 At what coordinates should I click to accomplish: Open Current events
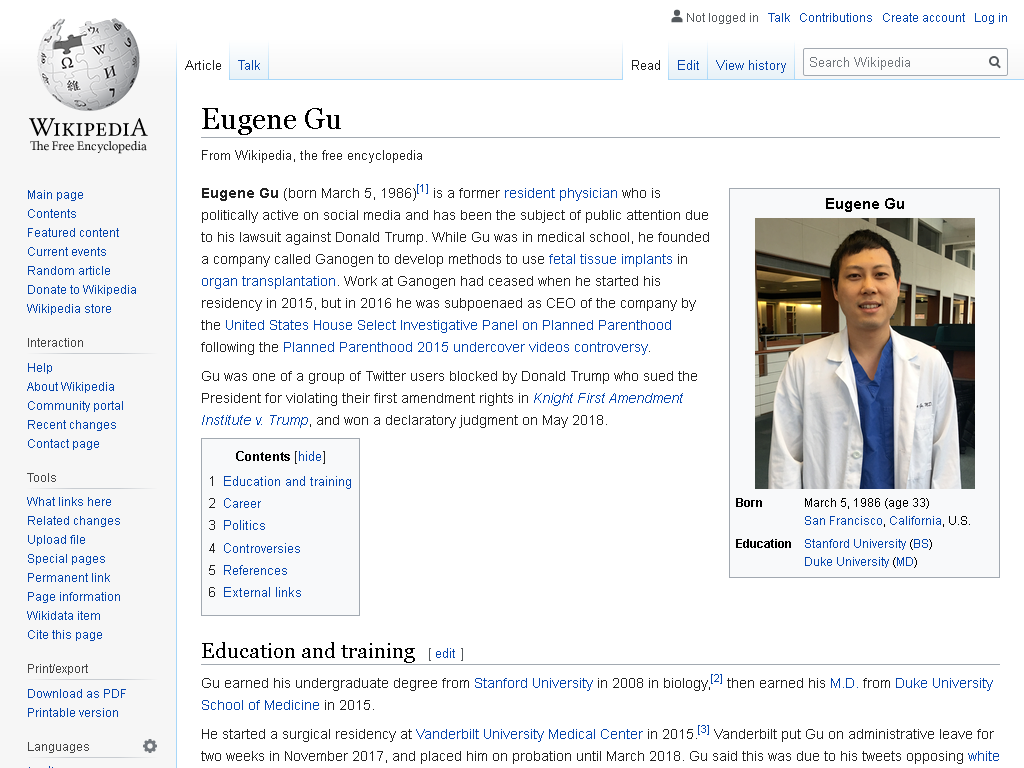67,251
